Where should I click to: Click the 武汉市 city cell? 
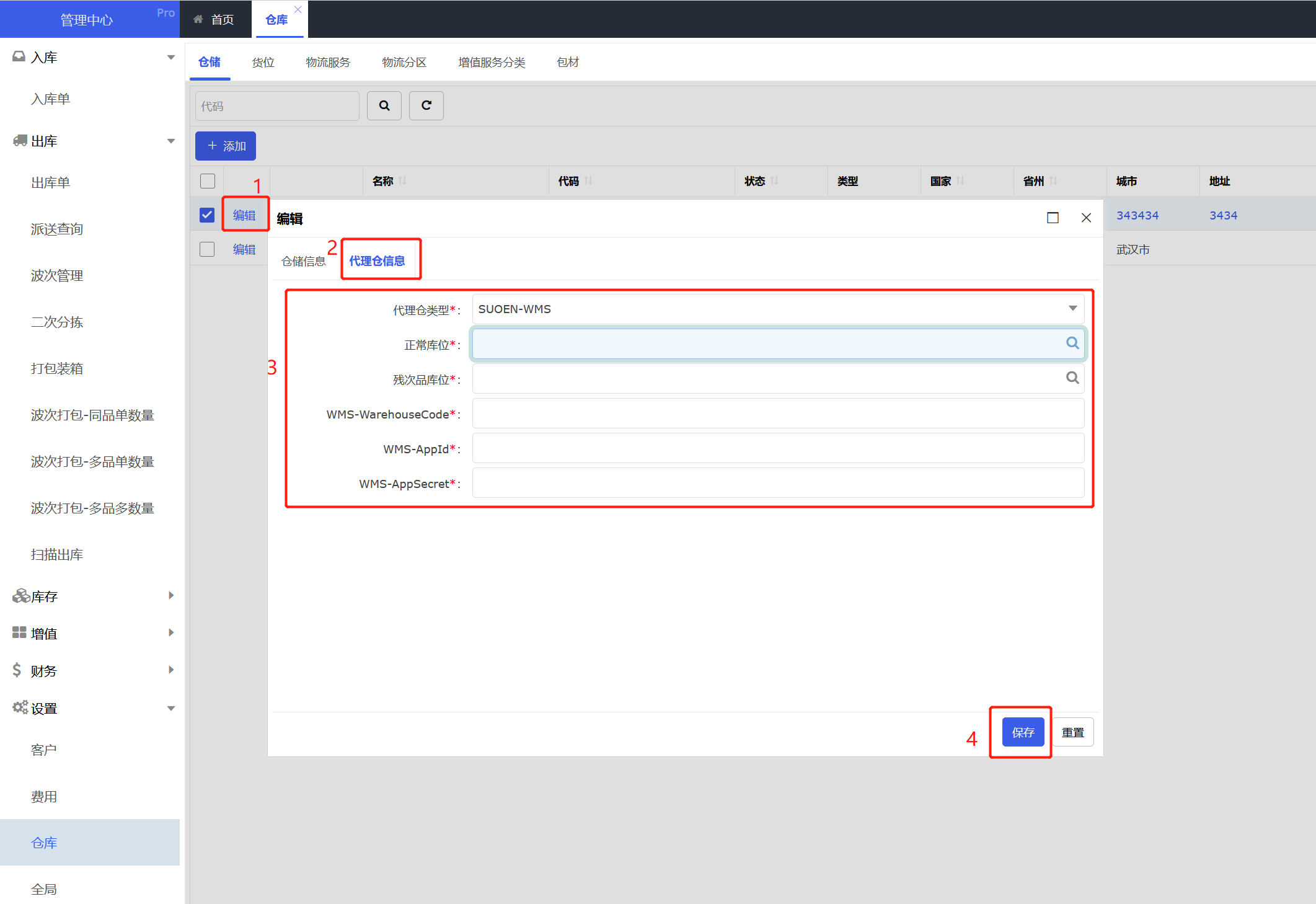1133,249
